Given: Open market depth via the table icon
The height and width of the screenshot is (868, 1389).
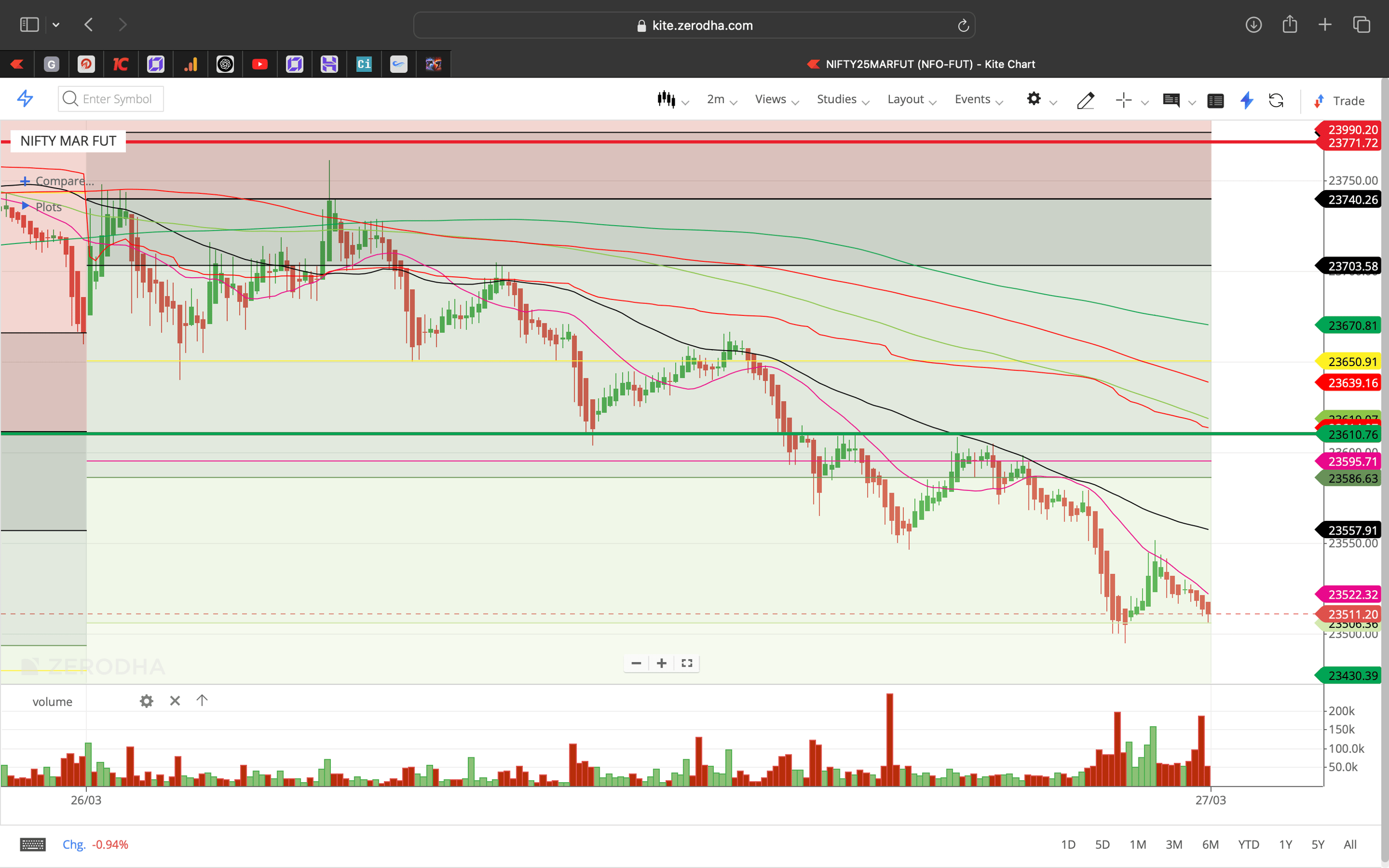Looking at the screenshot, I should coord(1216,101).
